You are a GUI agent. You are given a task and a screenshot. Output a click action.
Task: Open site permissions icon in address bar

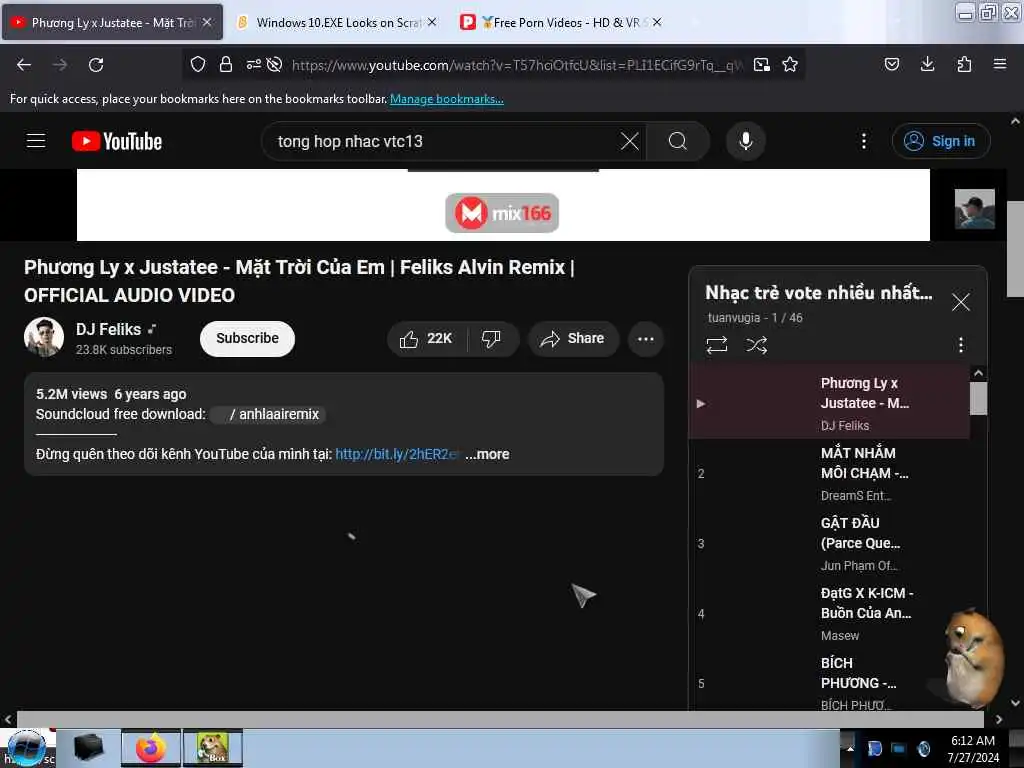(x=253, y=64)
